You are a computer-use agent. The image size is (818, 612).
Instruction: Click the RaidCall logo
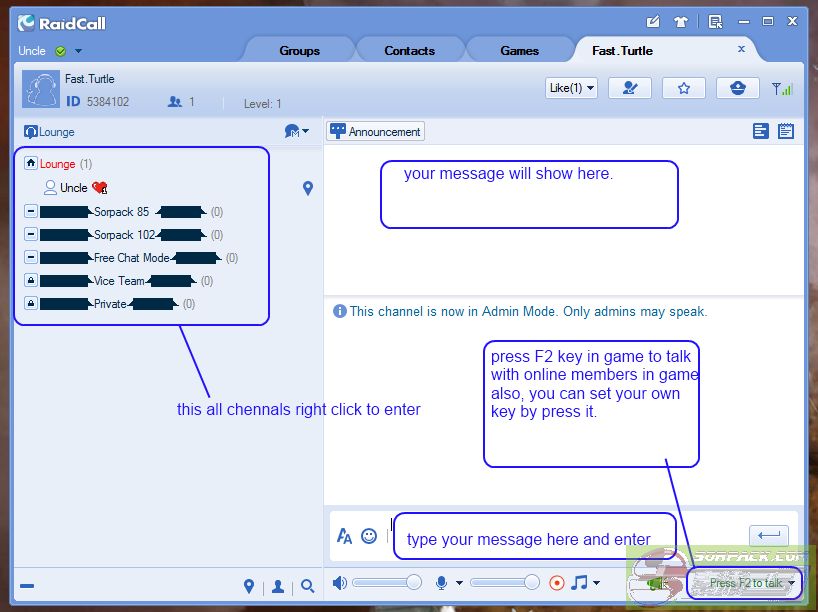(x=62, y=23)
